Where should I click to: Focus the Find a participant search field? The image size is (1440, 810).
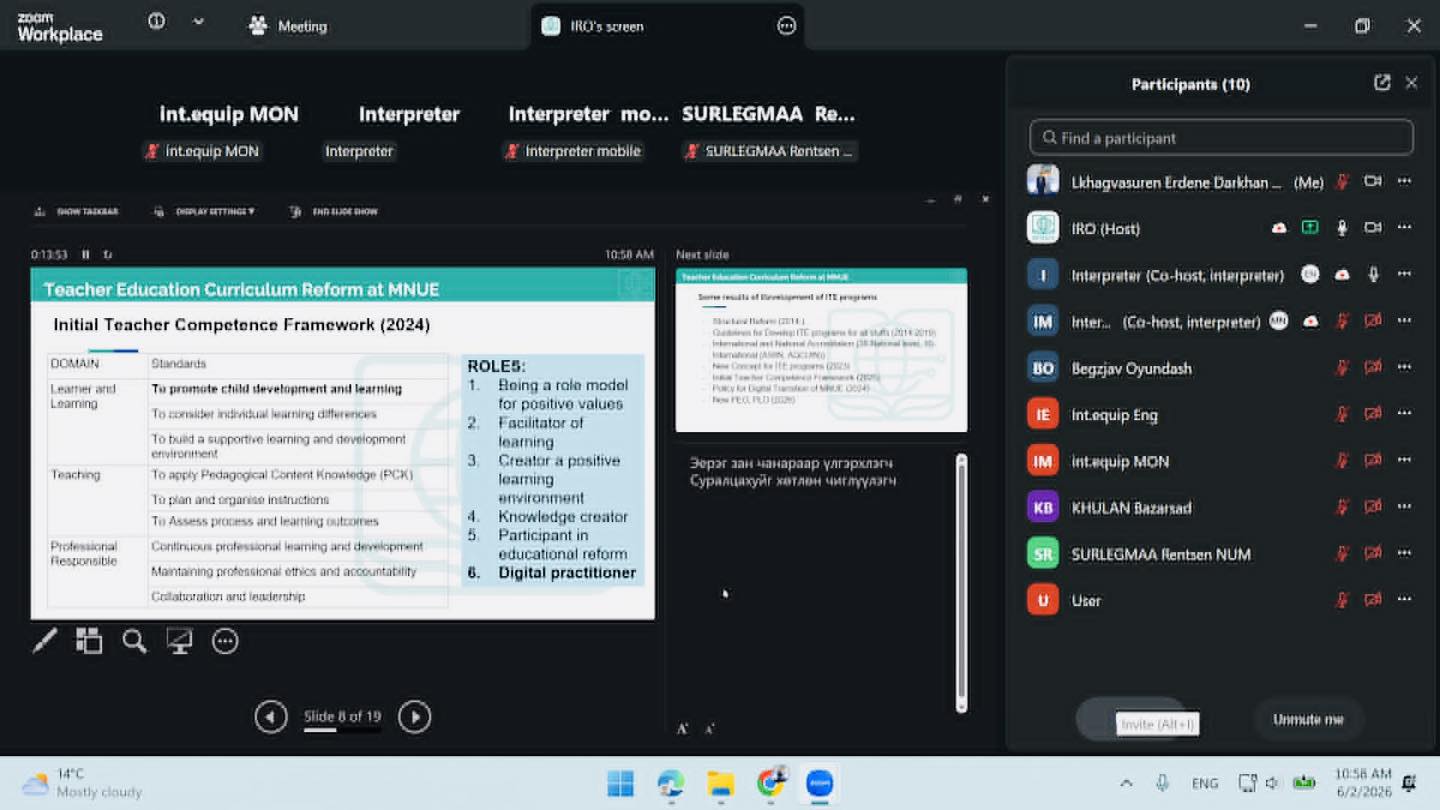(1221, 138)
